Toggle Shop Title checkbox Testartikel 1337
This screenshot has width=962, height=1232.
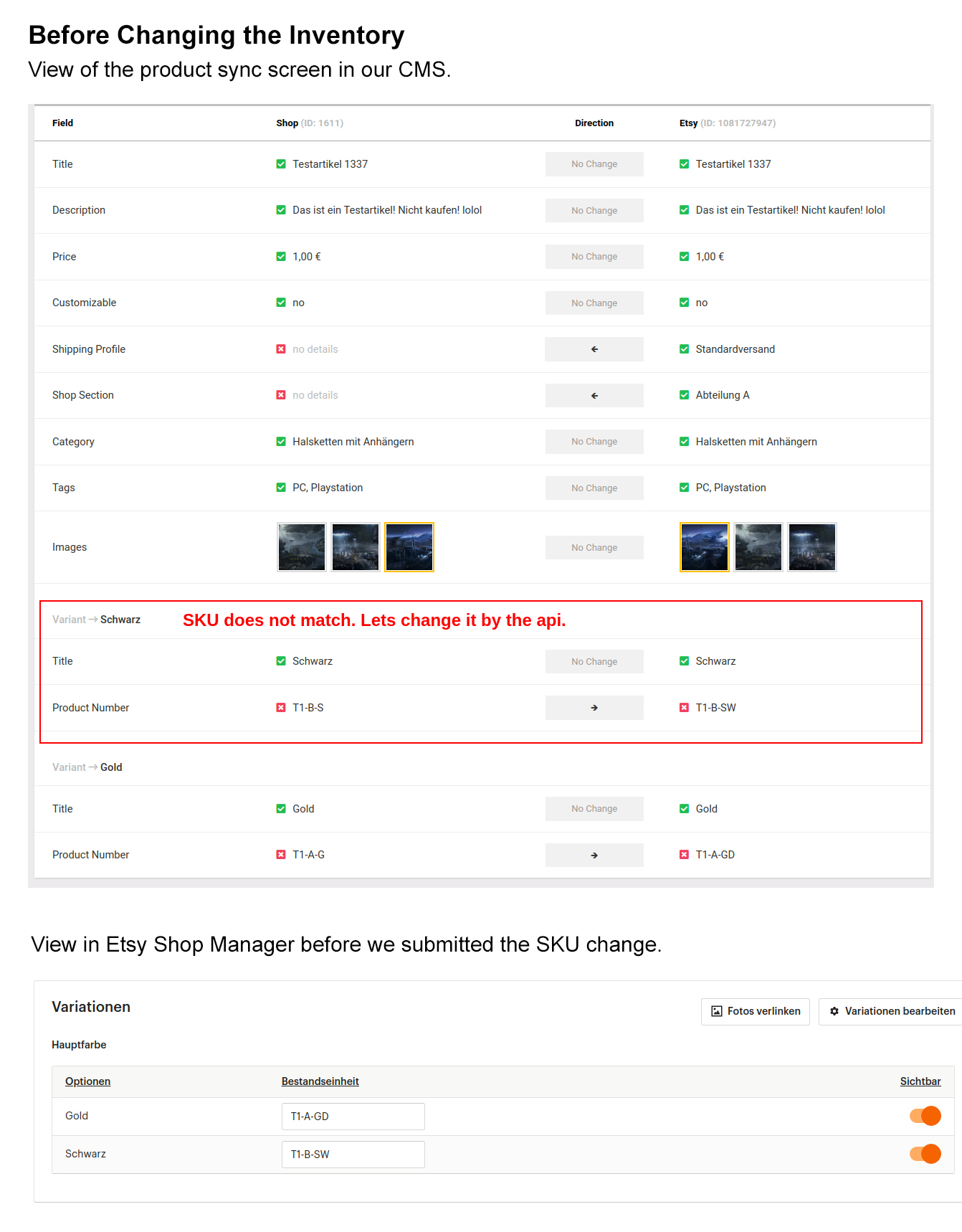281,164
